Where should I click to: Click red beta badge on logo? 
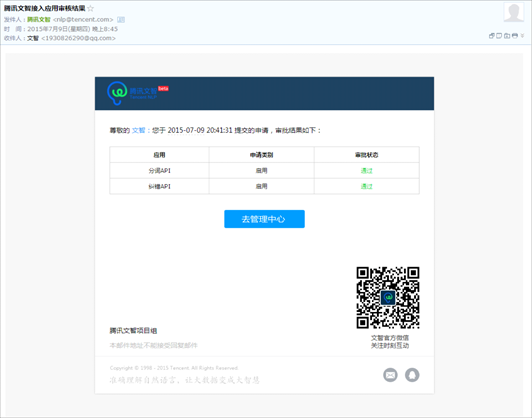click(163, 89)
